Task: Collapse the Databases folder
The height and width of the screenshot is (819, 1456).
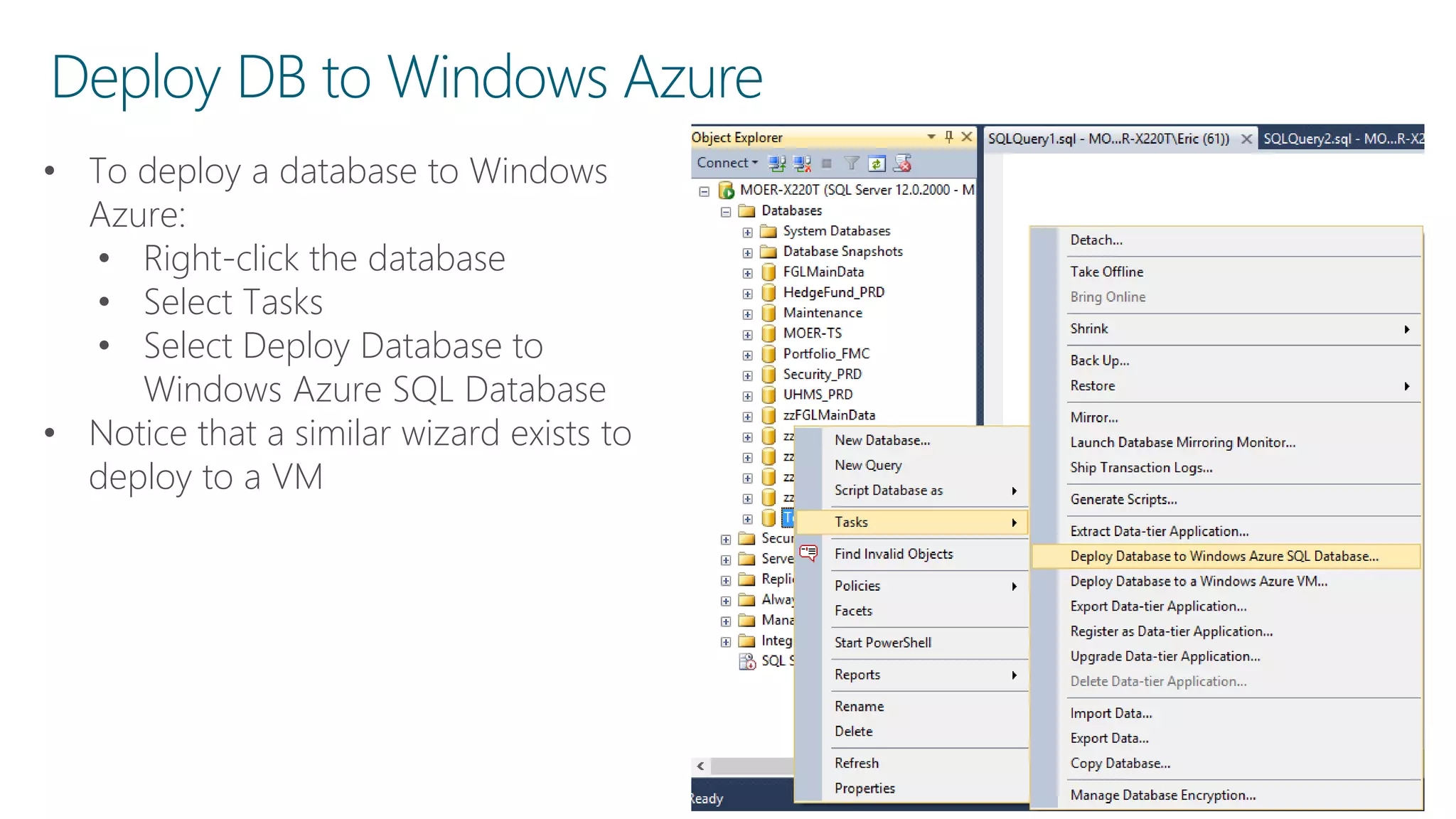Action: (726, 212)
